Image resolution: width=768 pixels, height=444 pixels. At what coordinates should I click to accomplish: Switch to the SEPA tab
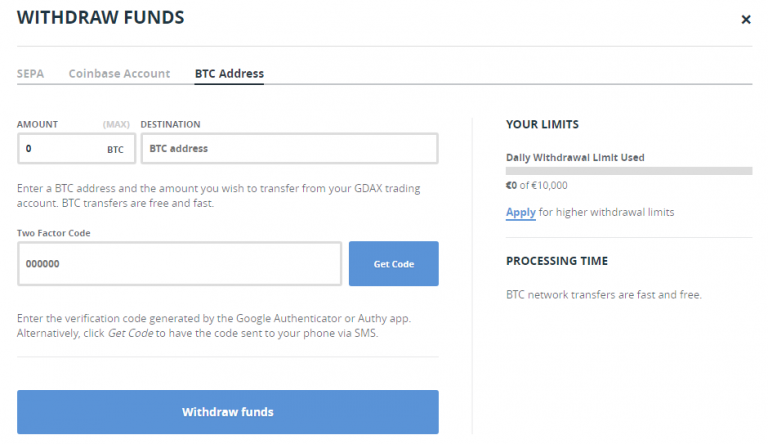click(30, 73)
